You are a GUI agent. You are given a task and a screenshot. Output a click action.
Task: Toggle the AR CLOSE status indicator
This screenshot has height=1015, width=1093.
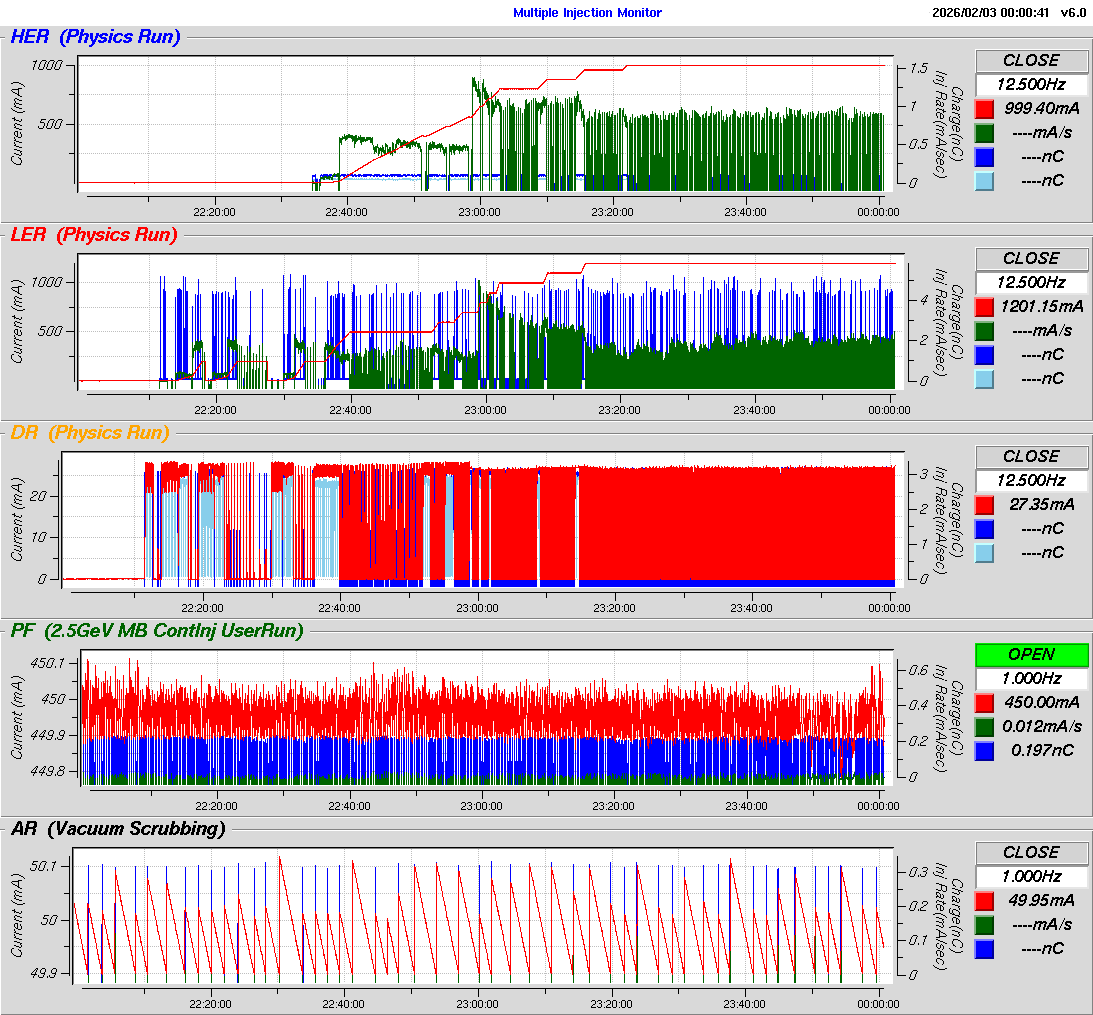pyautogui.click(x=1031, y=852)
